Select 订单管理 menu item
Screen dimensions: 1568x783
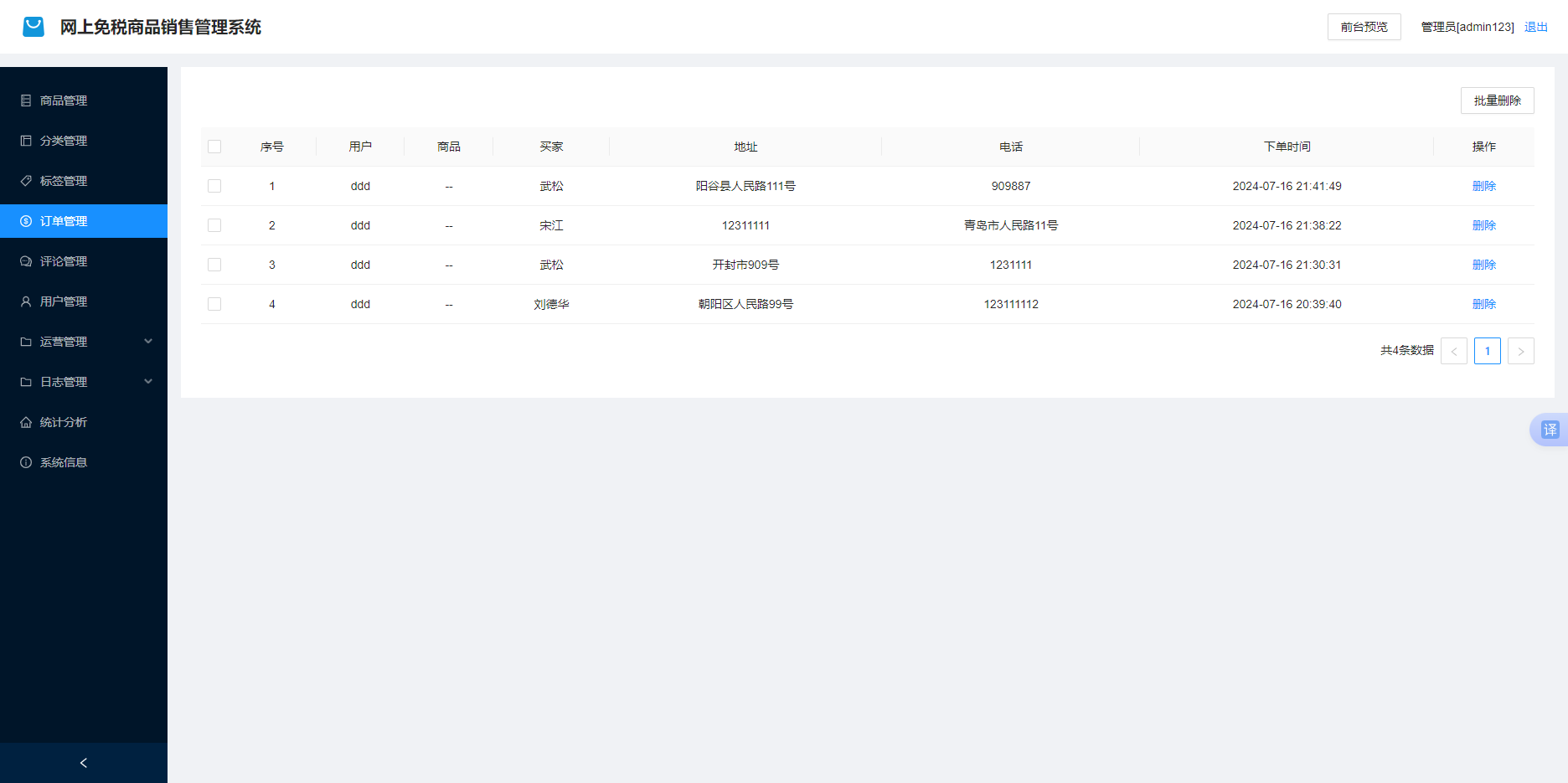pyautogui.click(x=84, y=221)
